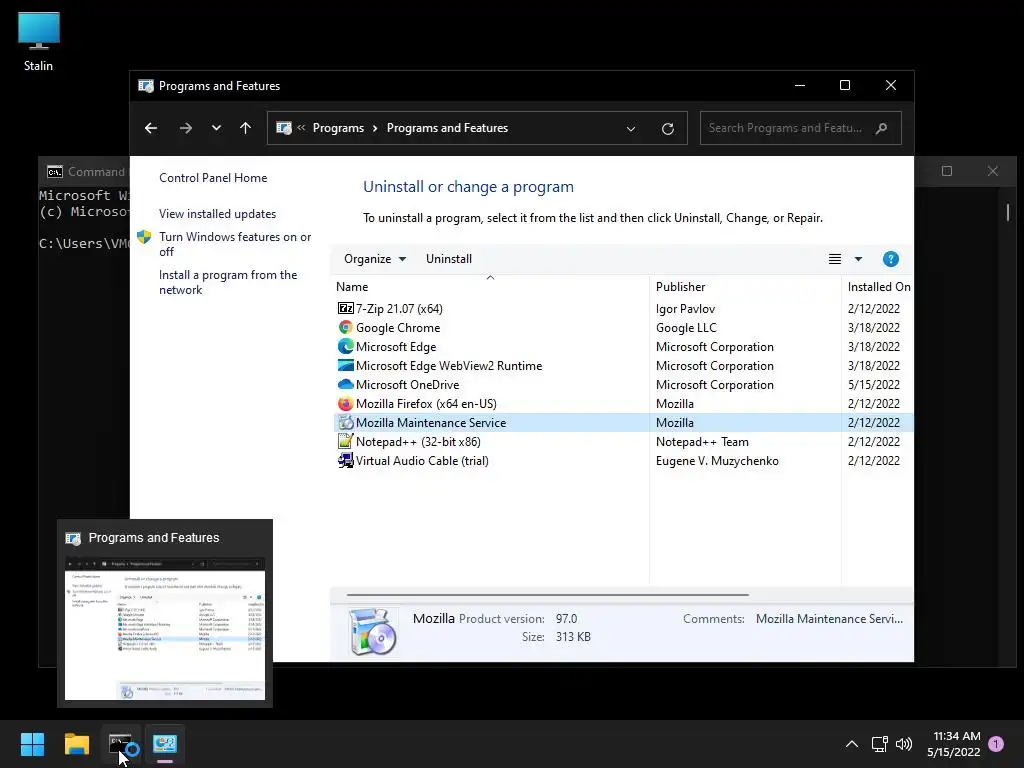
Task: Refresh the Programs and Features list
Action: point(667,129)
